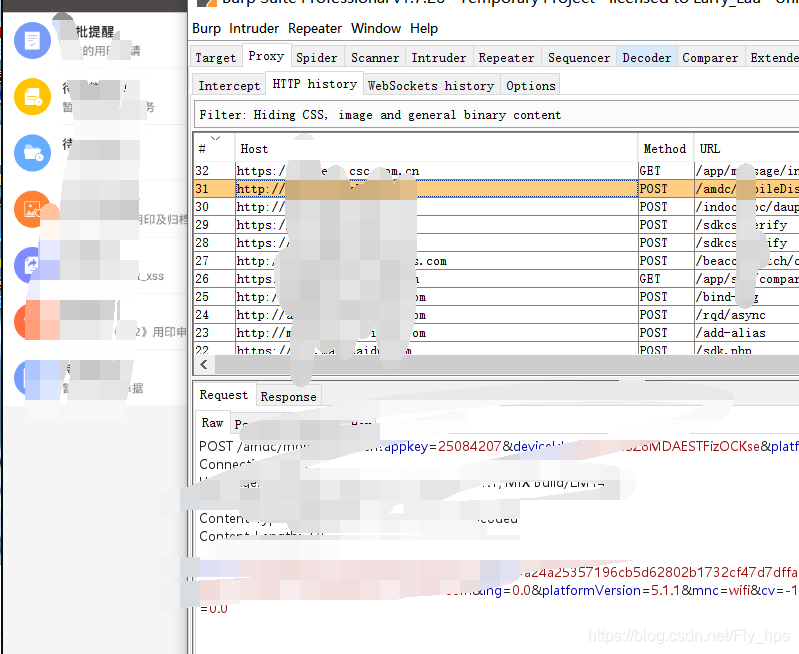The image size is (799, 654).
Task: Select highlighted history row 31
Action: 496,189
